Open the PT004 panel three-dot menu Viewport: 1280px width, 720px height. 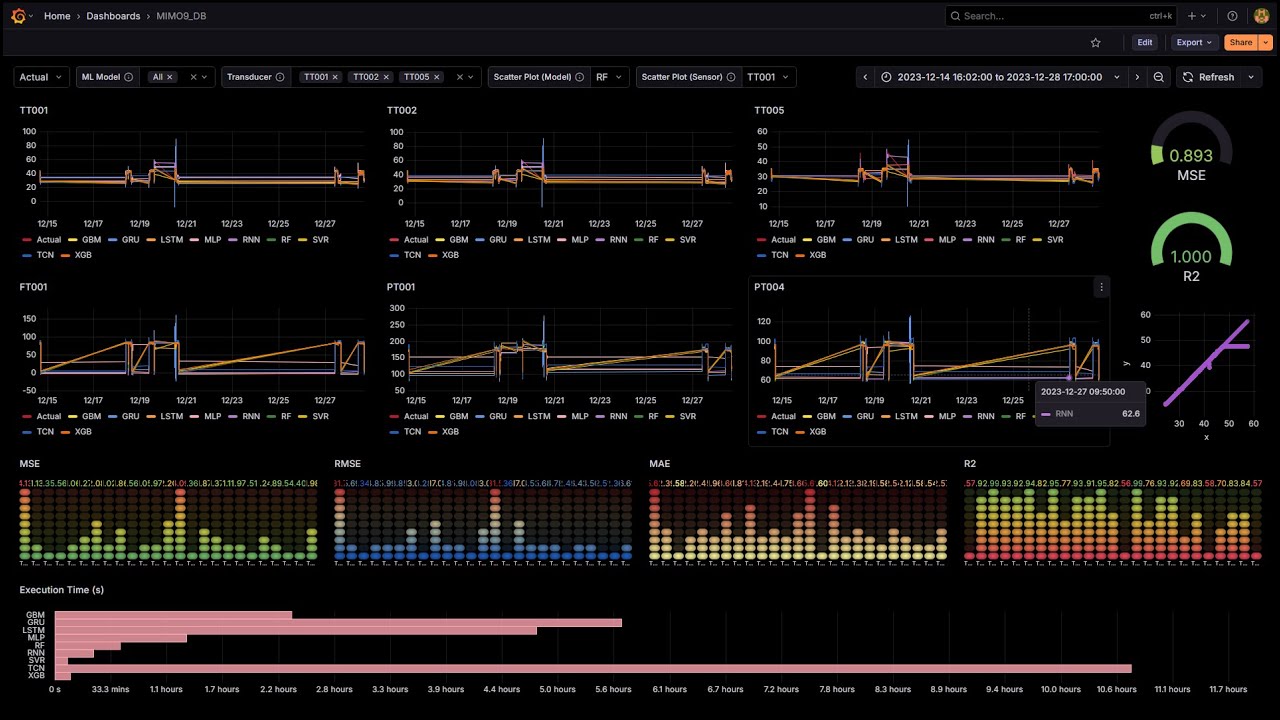point(1101,287)
